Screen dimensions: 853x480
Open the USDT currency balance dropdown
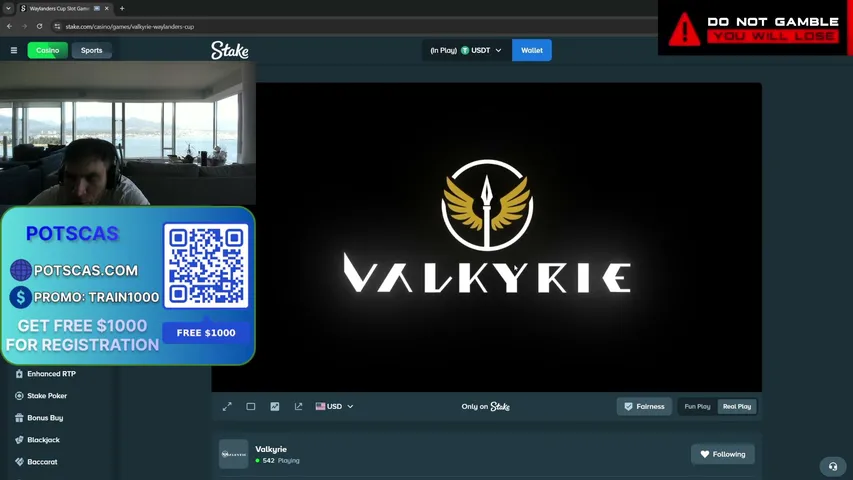[x=466, y=50]
